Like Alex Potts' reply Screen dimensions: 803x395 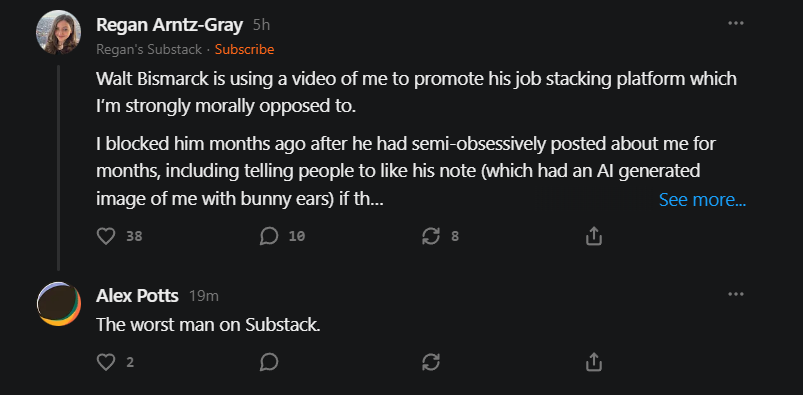coord(106,362)
